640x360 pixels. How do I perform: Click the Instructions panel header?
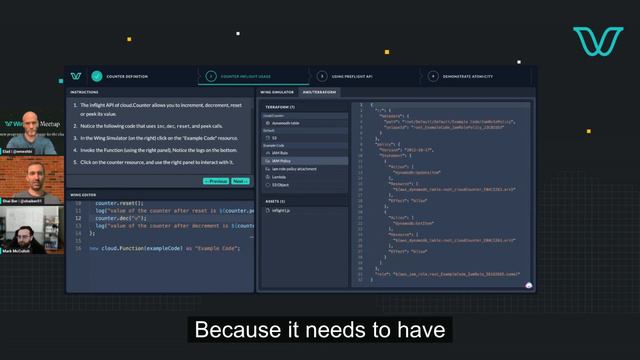point(84,92)
